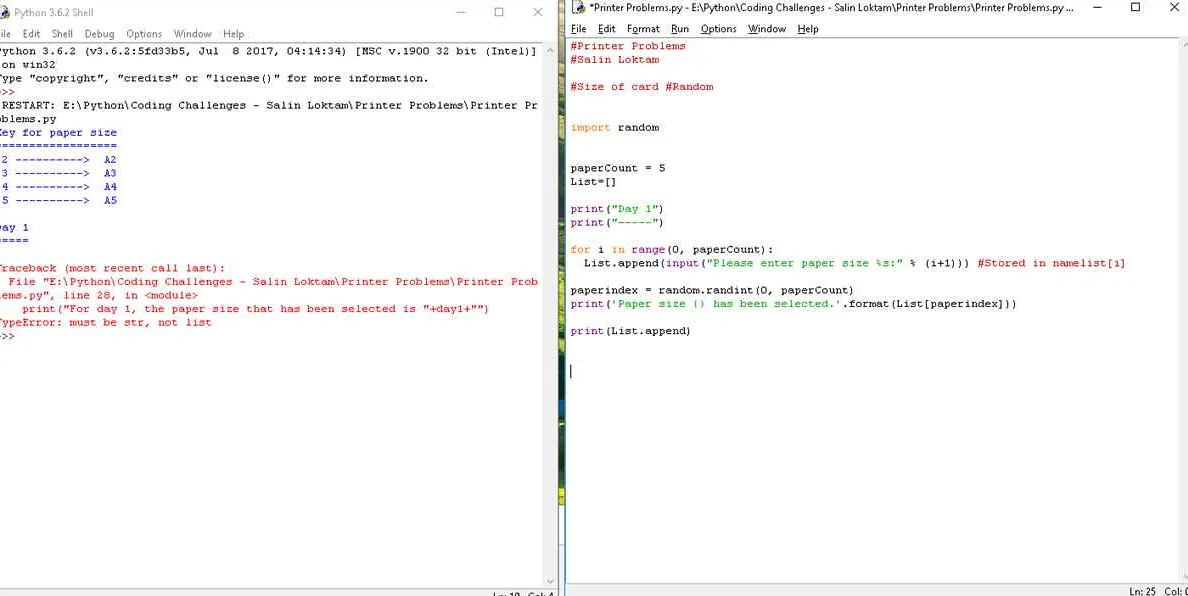Place cursor on the 'import random' line

tap(615, 128)
